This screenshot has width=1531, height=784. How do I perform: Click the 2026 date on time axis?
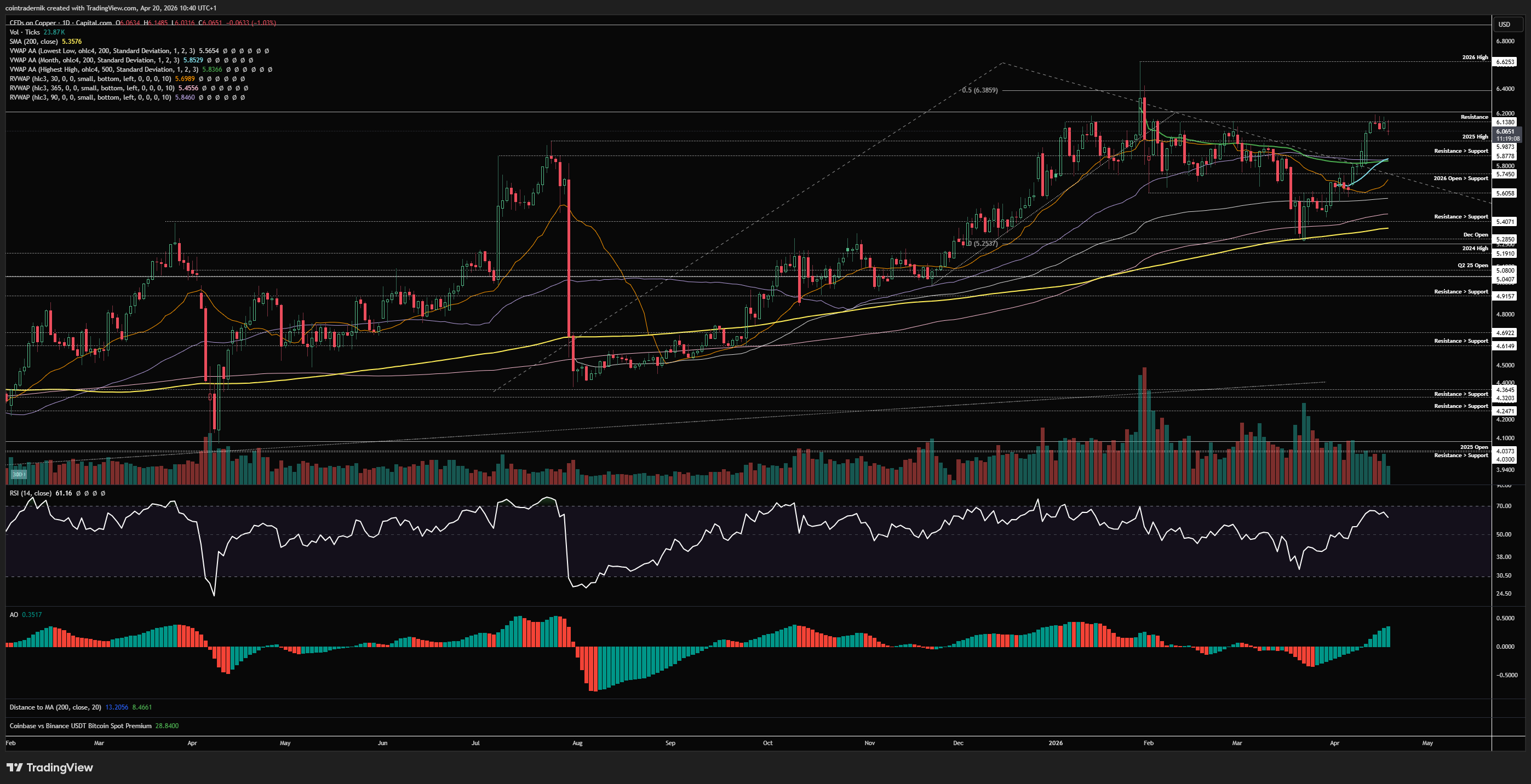click(1056, 743)
